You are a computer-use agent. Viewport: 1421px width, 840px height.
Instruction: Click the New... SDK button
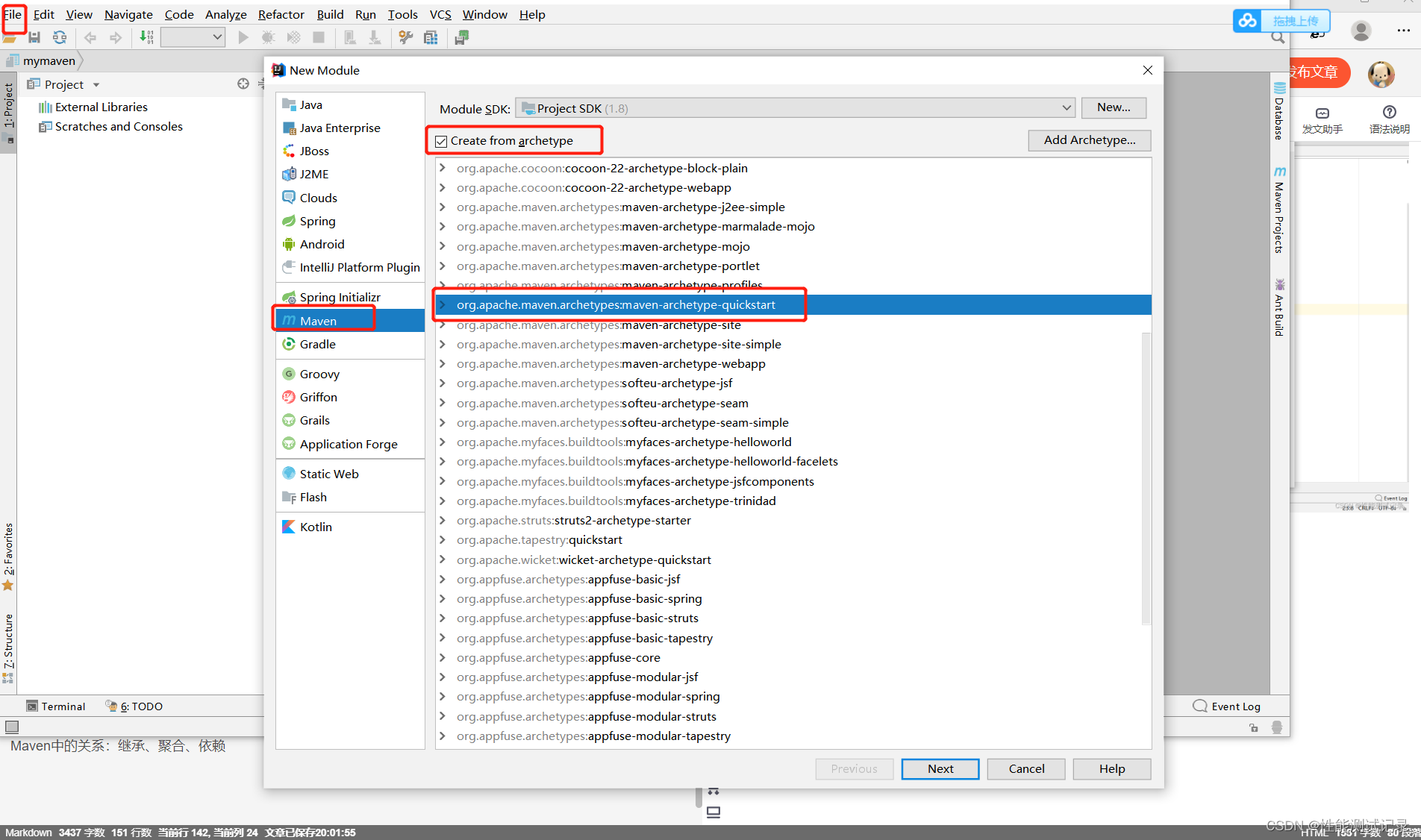(x=1114, y=107)
